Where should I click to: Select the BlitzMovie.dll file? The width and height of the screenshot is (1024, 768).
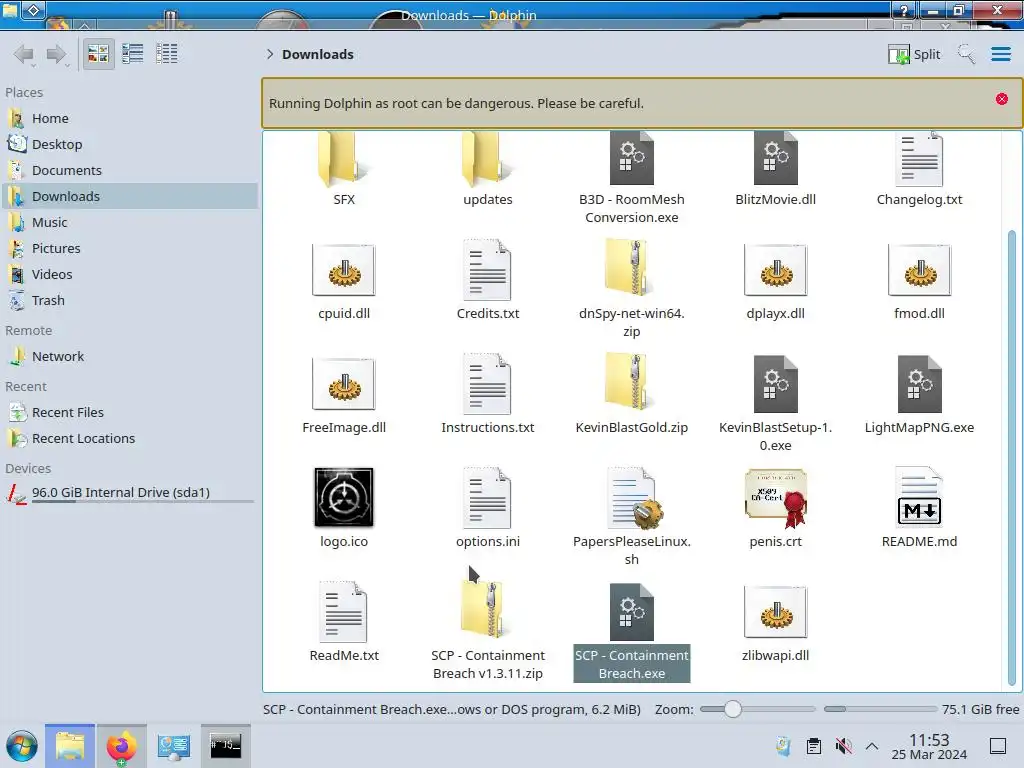point(775,169)
